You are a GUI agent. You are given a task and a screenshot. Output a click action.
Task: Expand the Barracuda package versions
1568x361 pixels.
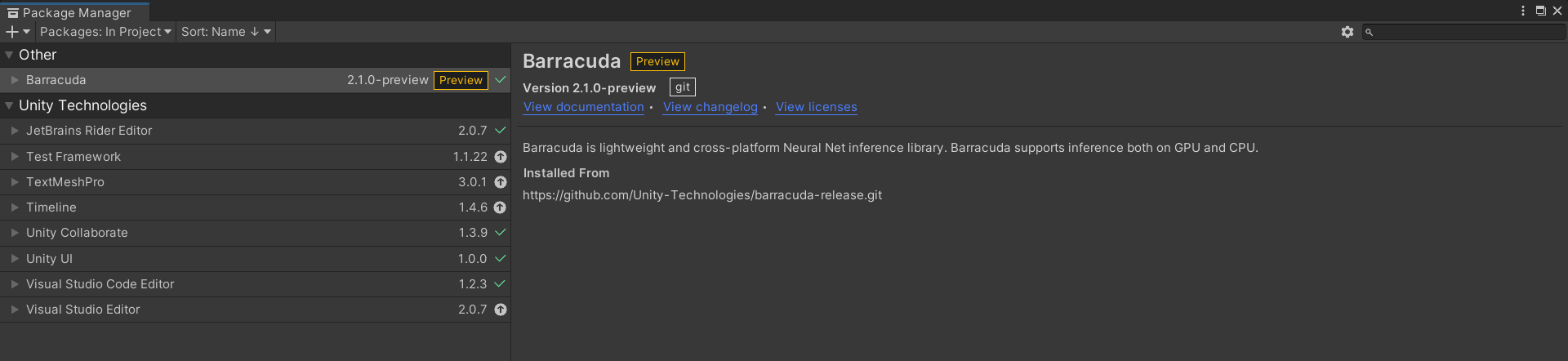click(15, 80)
